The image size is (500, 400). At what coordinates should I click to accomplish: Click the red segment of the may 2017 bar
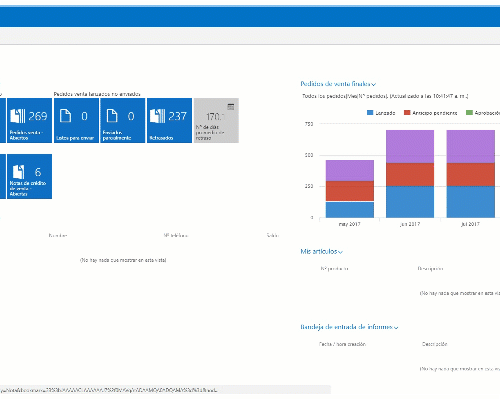(x=350, y=191)
